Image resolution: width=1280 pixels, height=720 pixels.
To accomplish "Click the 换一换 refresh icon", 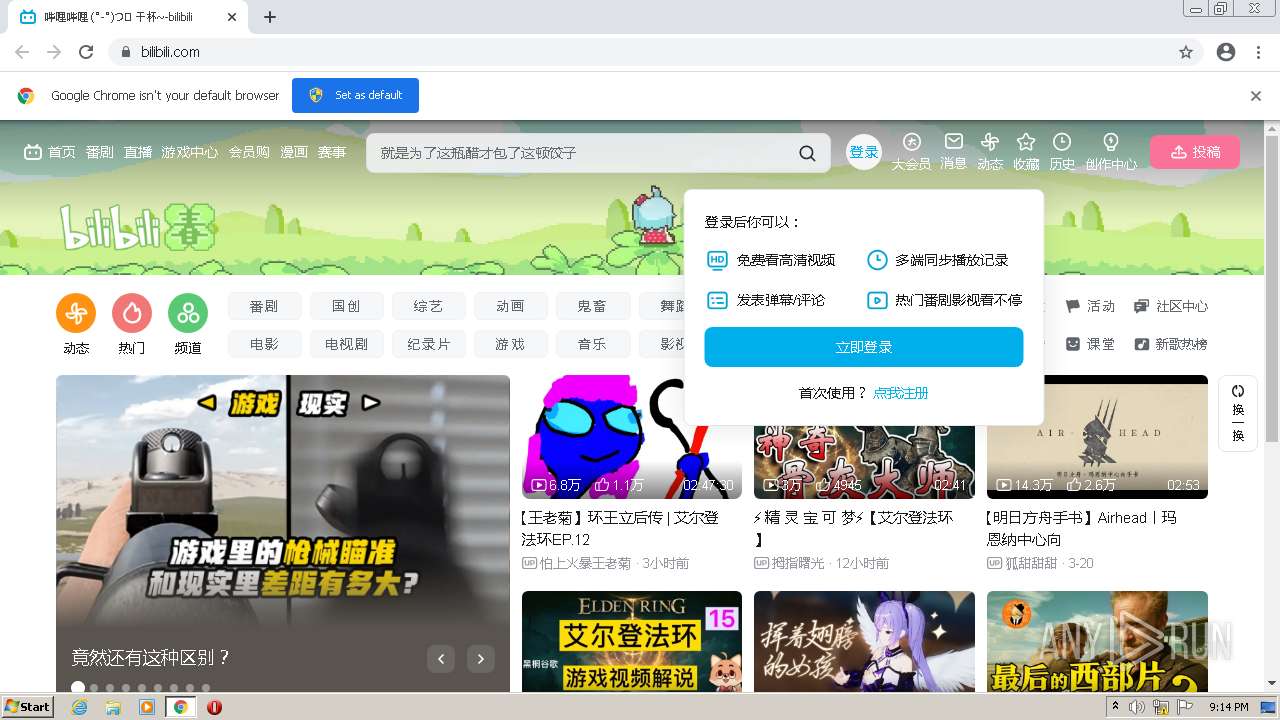I will click(1238, 391).
